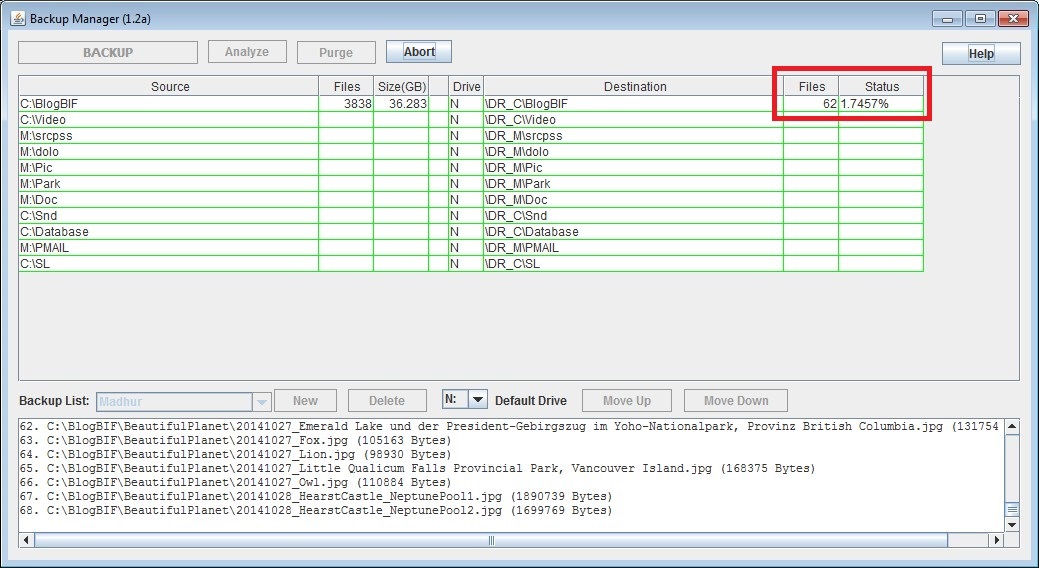Click the Source column header
This screenshot has width=1039, height=568.
pos(170,87)
